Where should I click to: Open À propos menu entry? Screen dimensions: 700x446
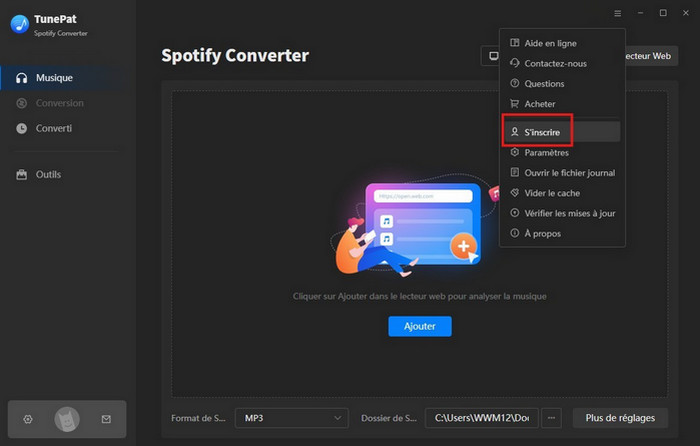tap(562, 233)
